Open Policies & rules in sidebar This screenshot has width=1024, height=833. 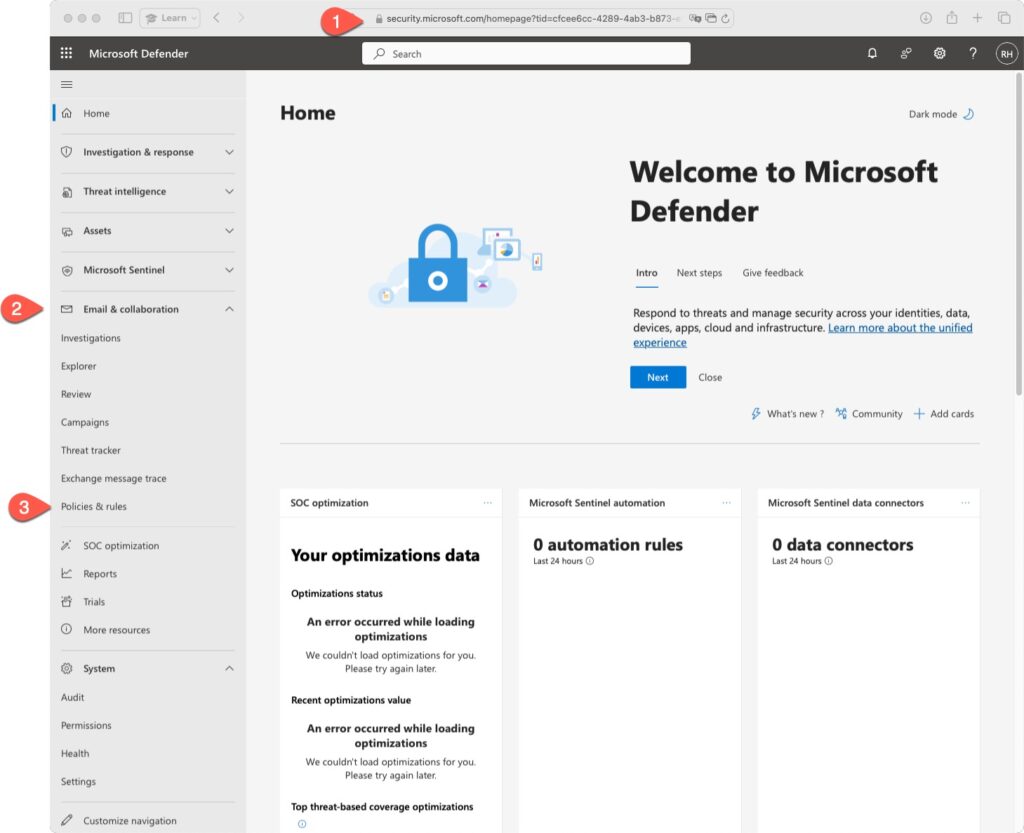coord(94,507)
